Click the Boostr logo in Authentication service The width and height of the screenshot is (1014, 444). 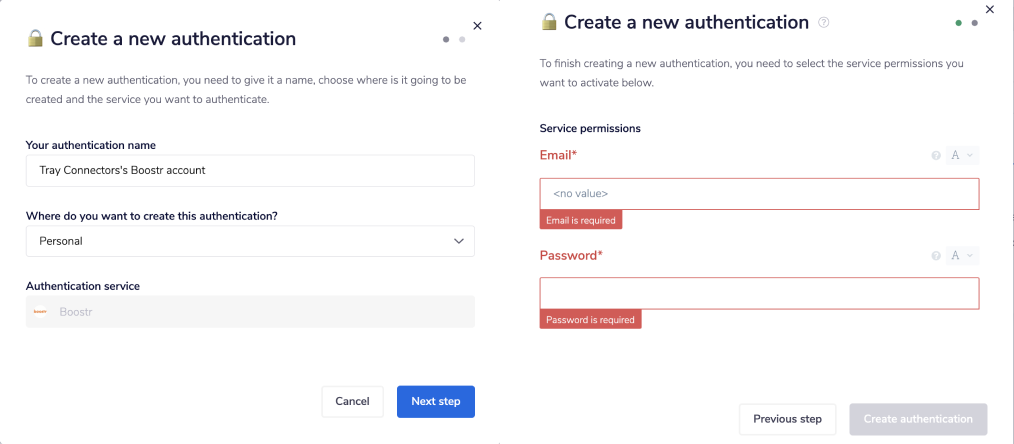40,312
